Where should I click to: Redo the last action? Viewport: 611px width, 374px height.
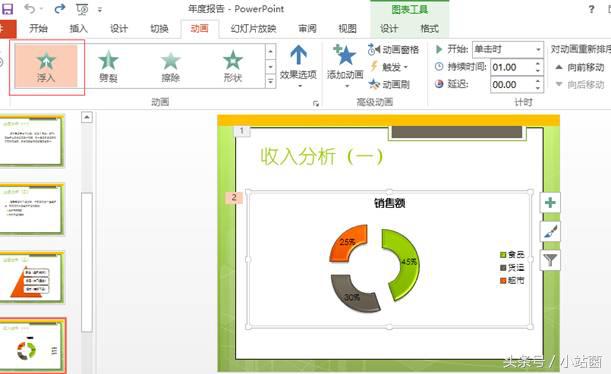coord(60,9)
